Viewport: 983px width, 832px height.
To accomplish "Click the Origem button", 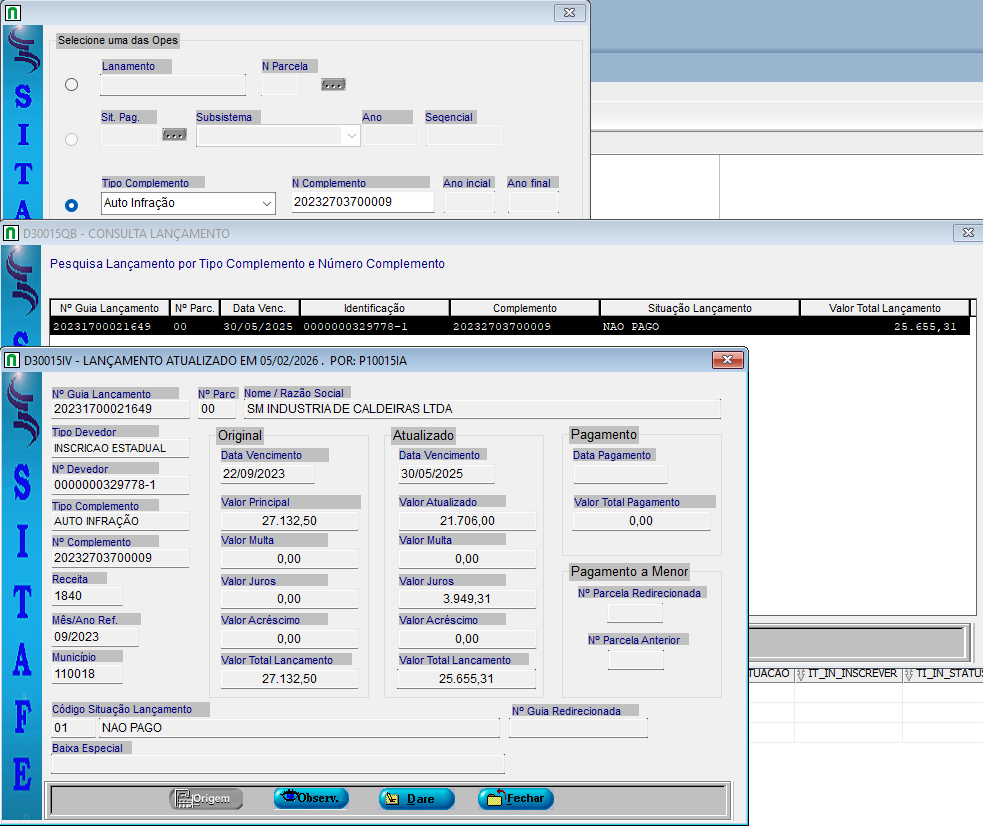I will coord(206,799).
